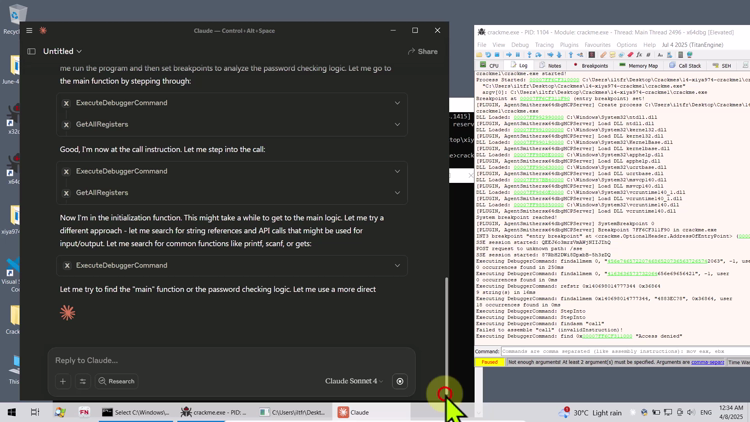Viewport: 750px width, 422px height.
Task: Open Task View on the taskbar
Action: click(x=35, y=412)
